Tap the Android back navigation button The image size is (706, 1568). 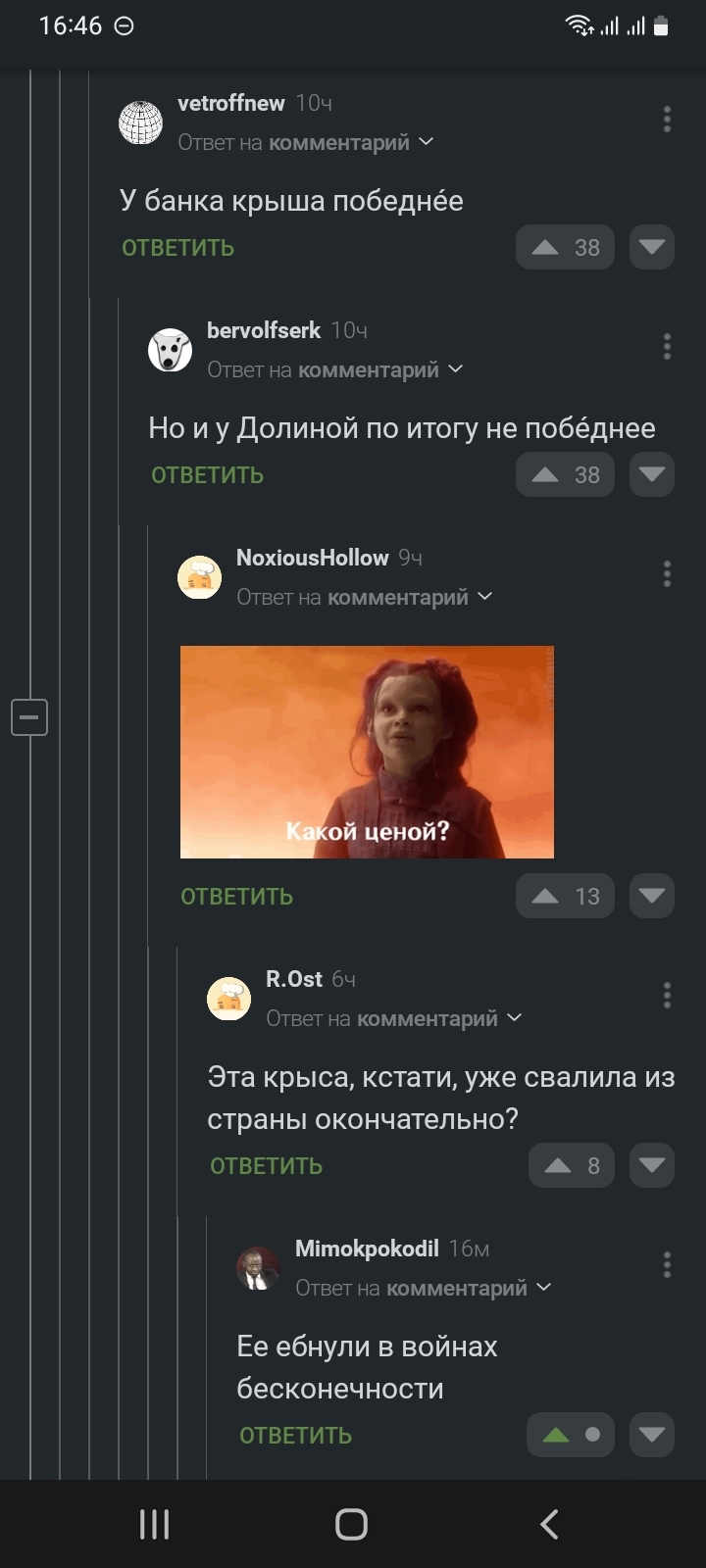tap(549, 1524)
